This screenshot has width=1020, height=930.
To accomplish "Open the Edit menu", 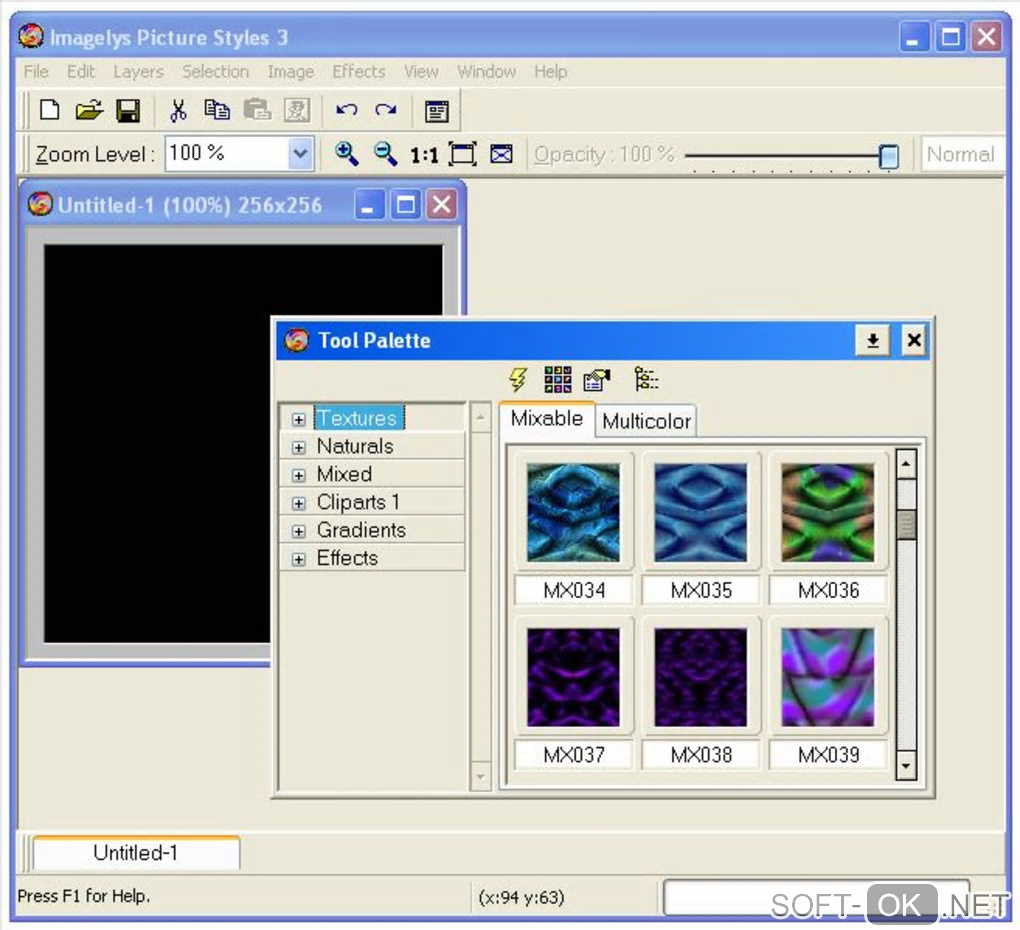I will [81, 71].
